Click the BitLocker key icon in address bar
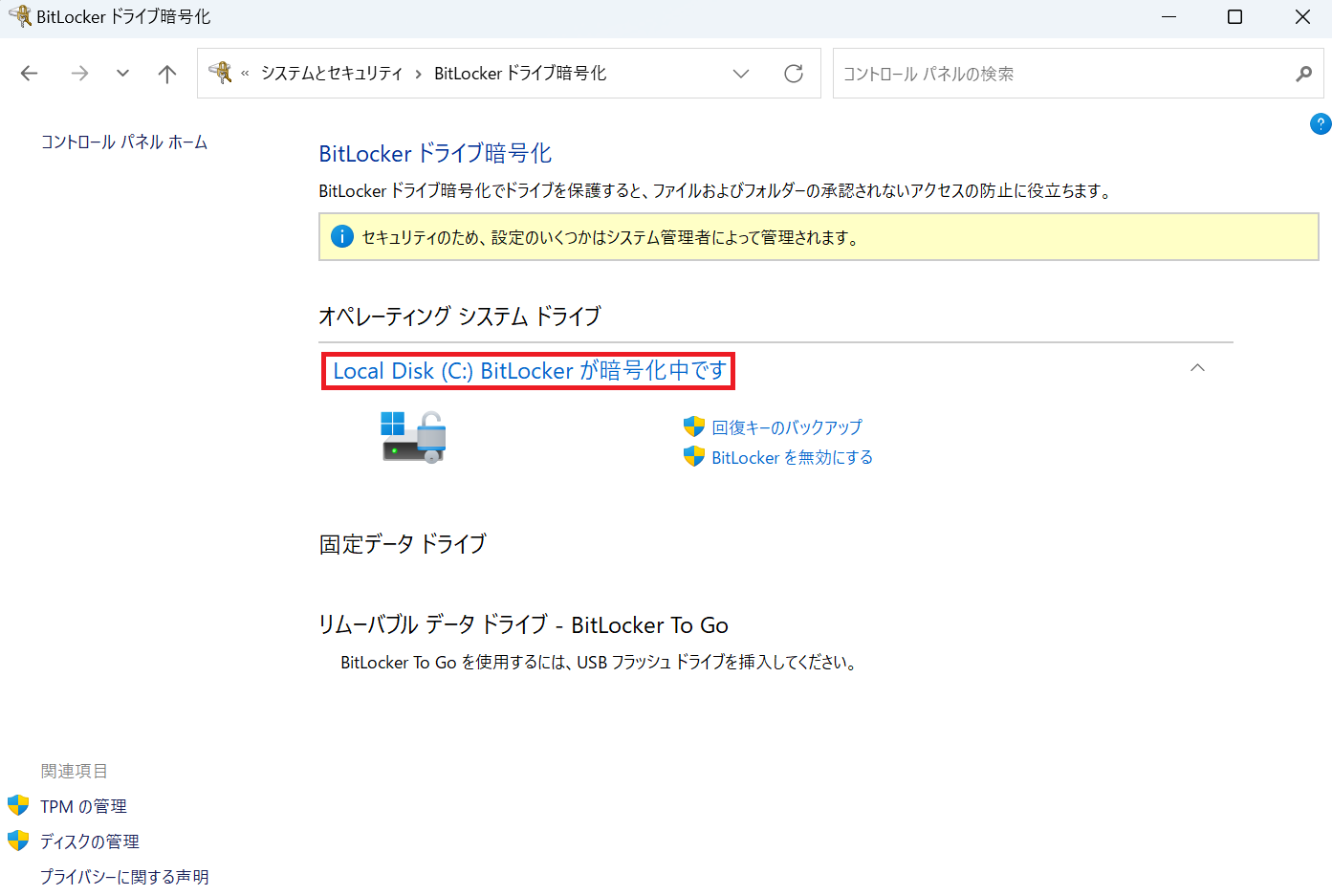The height and width of the screenshot is (896, 1332). (220, 73)
